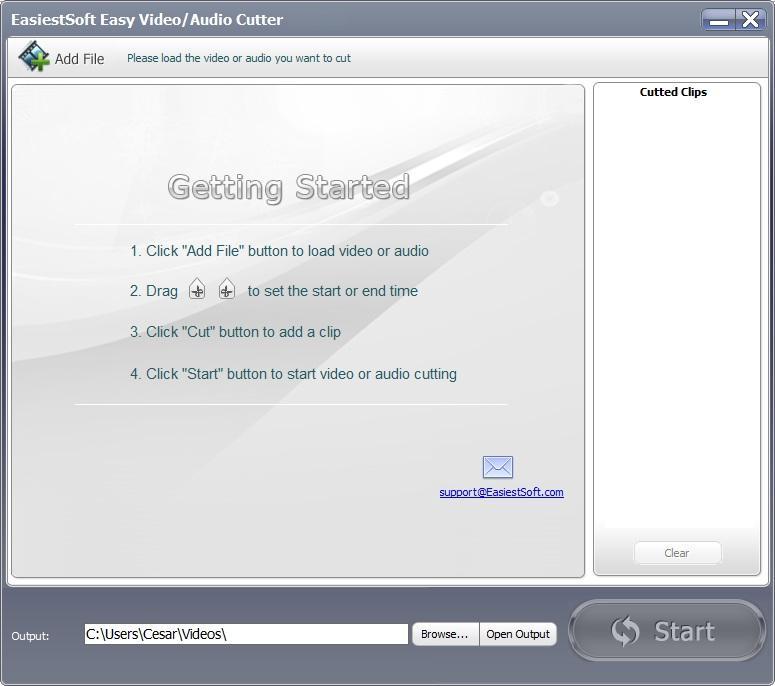Minimize the Video/Audio Cutter window
Screen dimensions: 775x686
[718, 20]
